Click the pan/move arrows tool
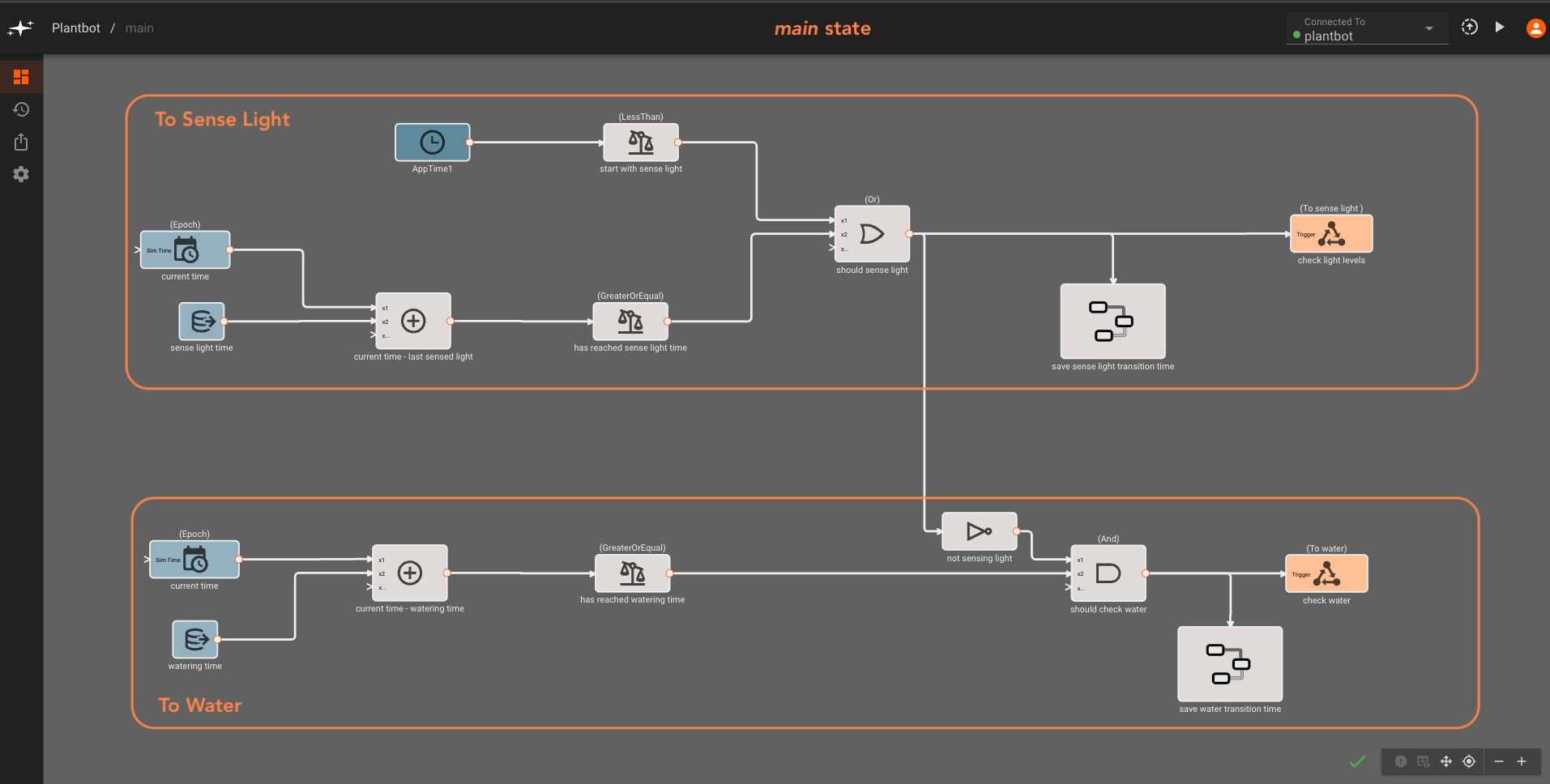 pyautogui.click(x=1446, y=761)
